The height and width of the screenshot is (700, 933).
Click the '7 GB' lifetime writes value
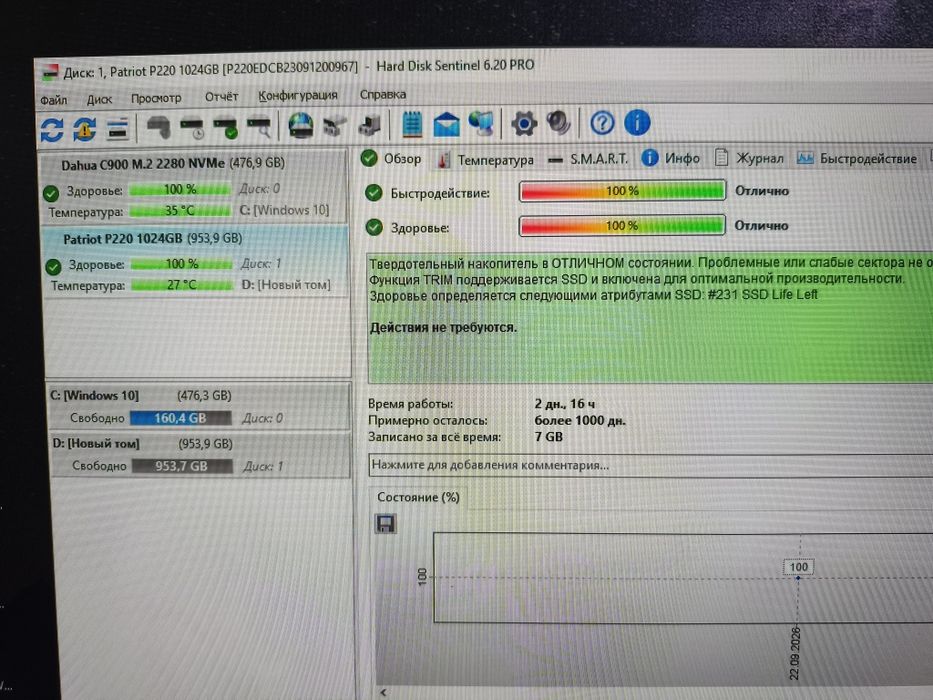pyautogui.click(x=549, y=437)
